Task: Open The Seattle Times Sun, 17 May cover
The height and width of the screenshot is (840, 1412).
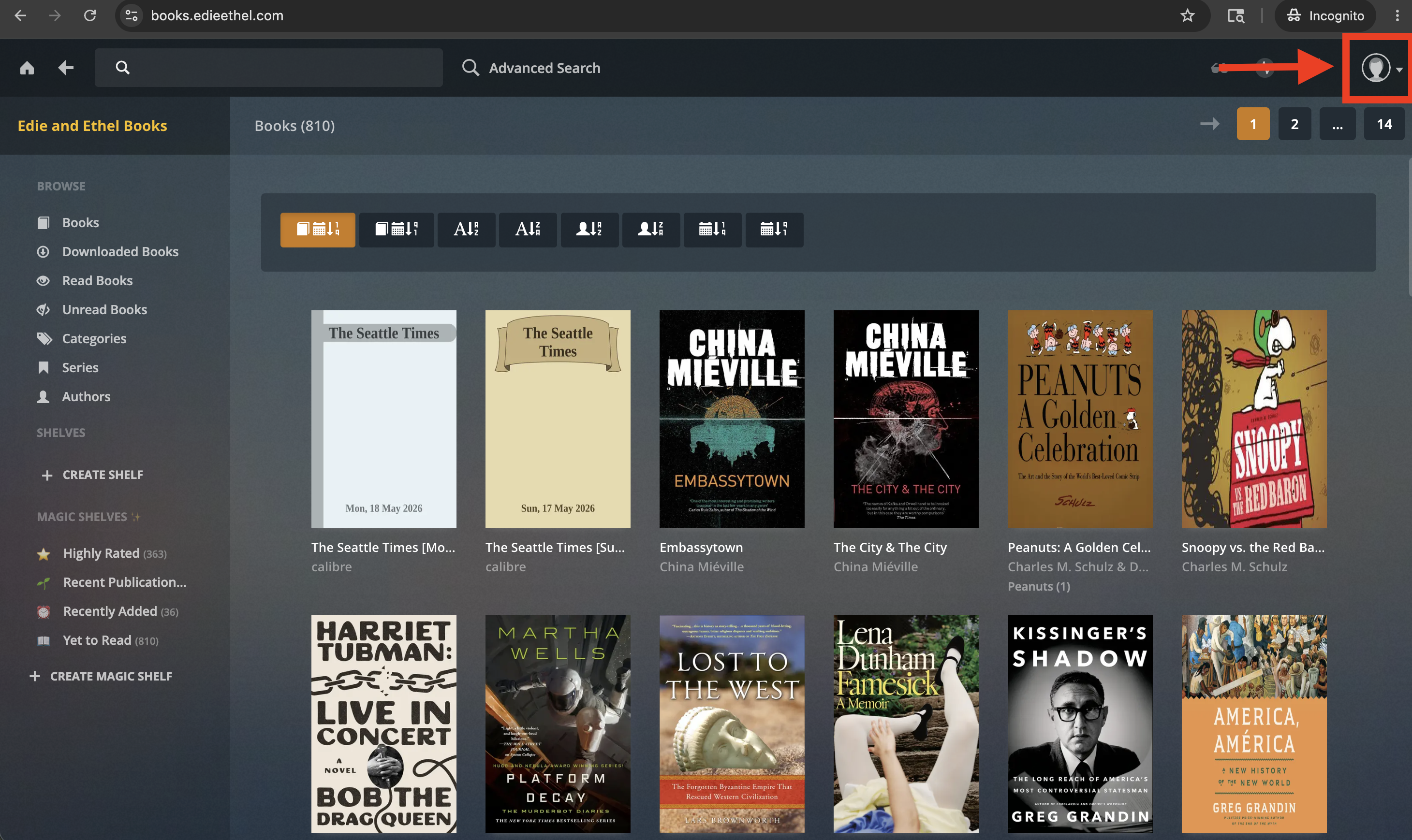Action: coord(558,419)
